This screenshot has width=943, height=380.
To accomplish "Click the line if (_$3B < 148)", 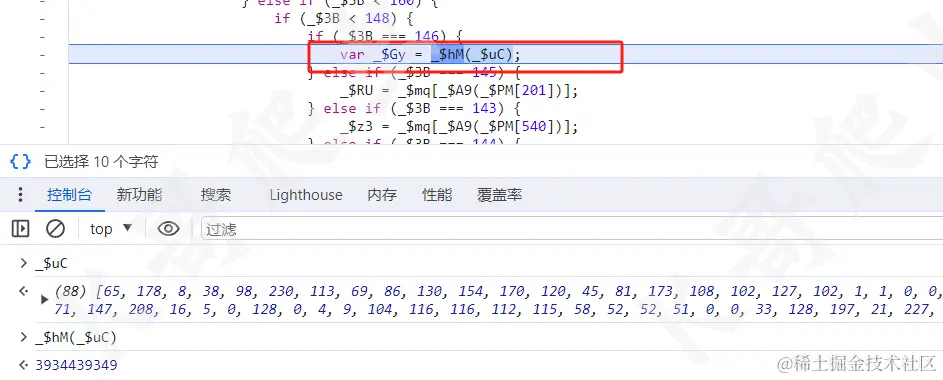I will pyautogui.click(x=343, y=19).
